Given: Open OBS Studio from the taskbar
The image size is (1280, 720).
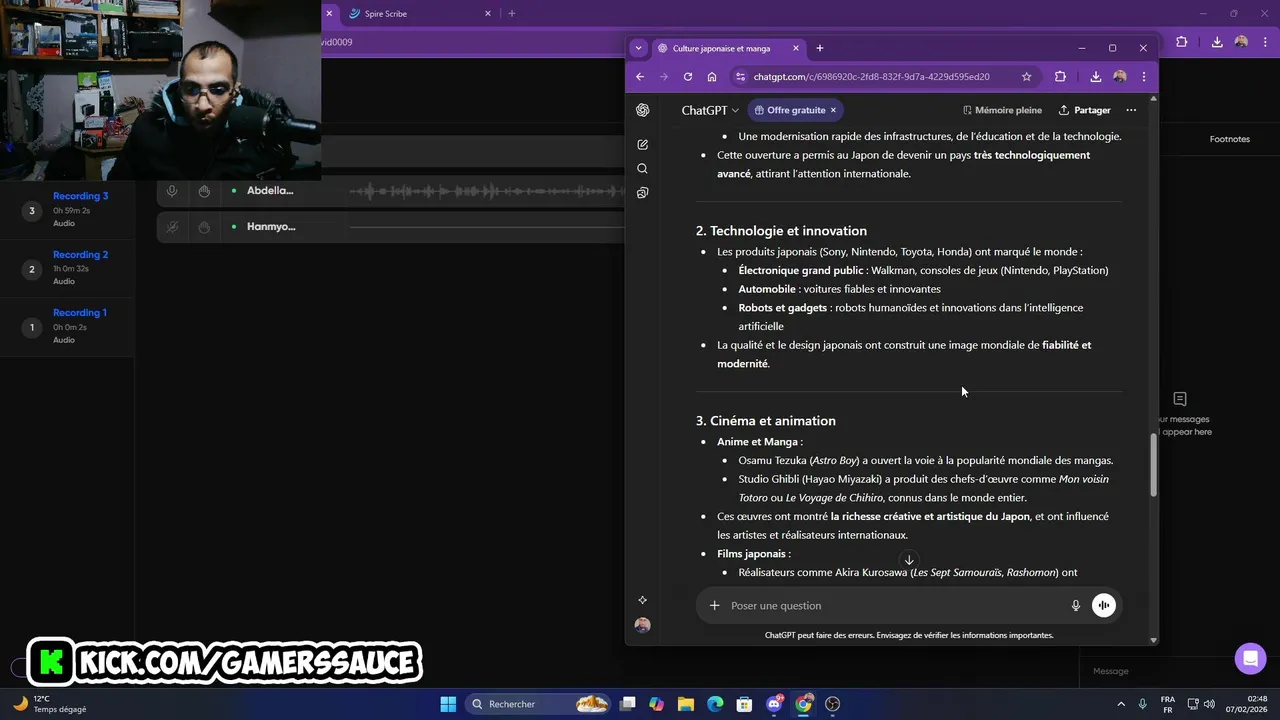Looking at the screenshot, I should click(832, 704).
